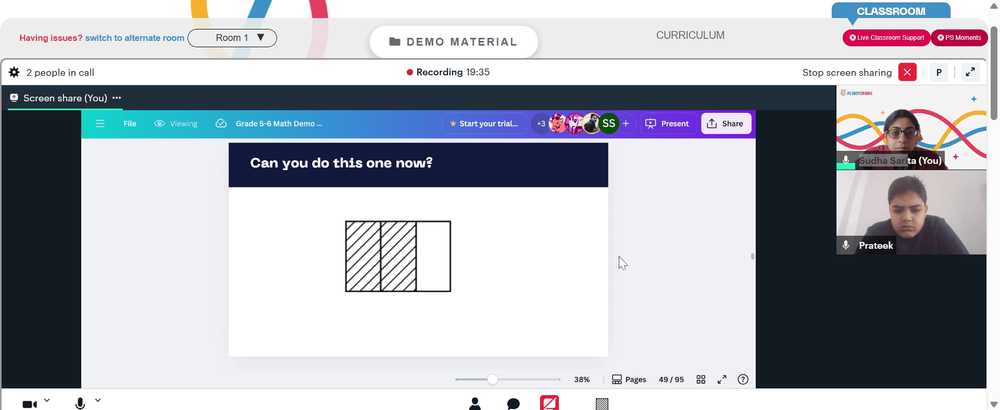Click the red stop screen sharing X button
Screen dimensions: 1000x410
pos(907,72)
